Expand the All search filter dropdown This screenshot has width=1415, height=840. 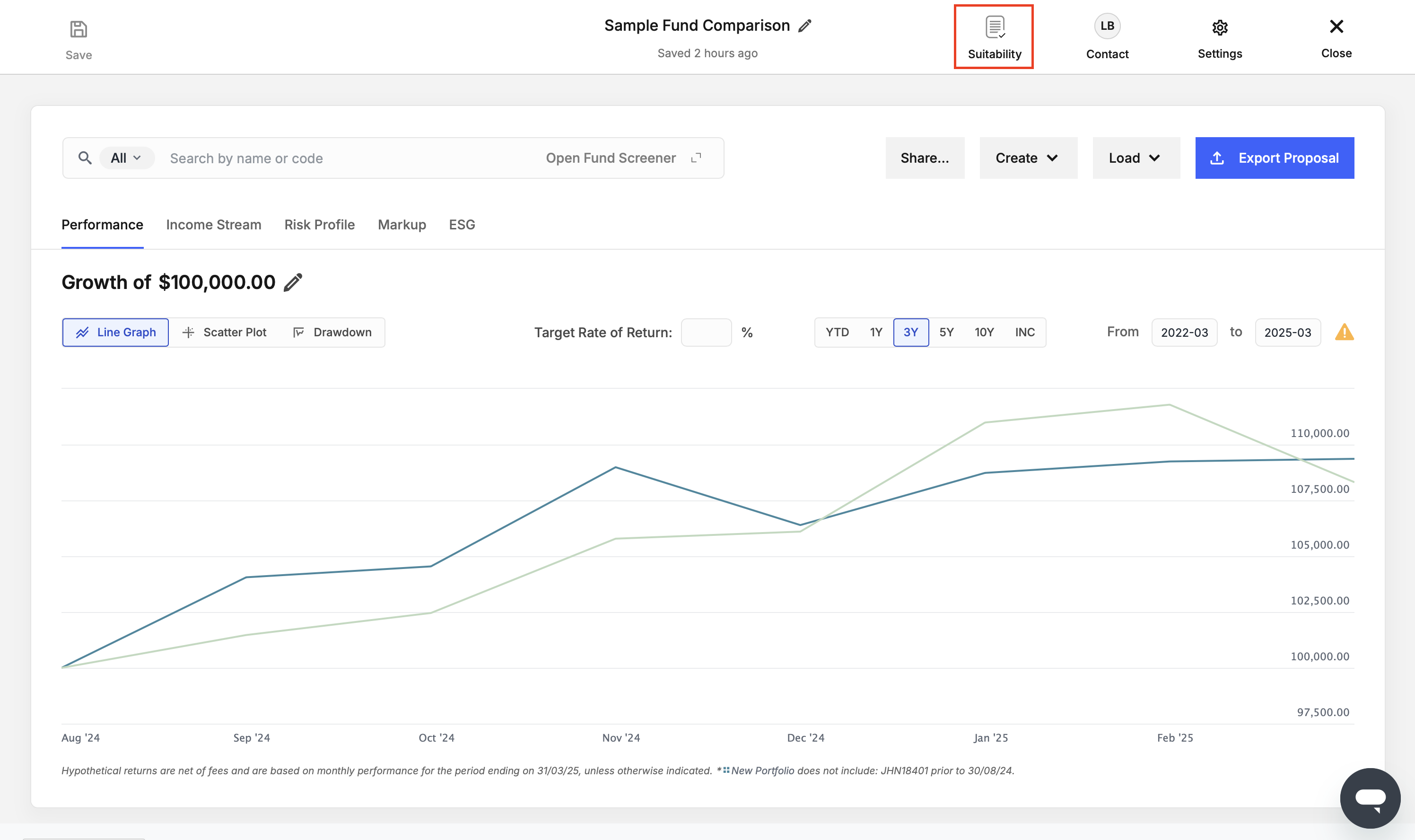click(x=127, y=158)
